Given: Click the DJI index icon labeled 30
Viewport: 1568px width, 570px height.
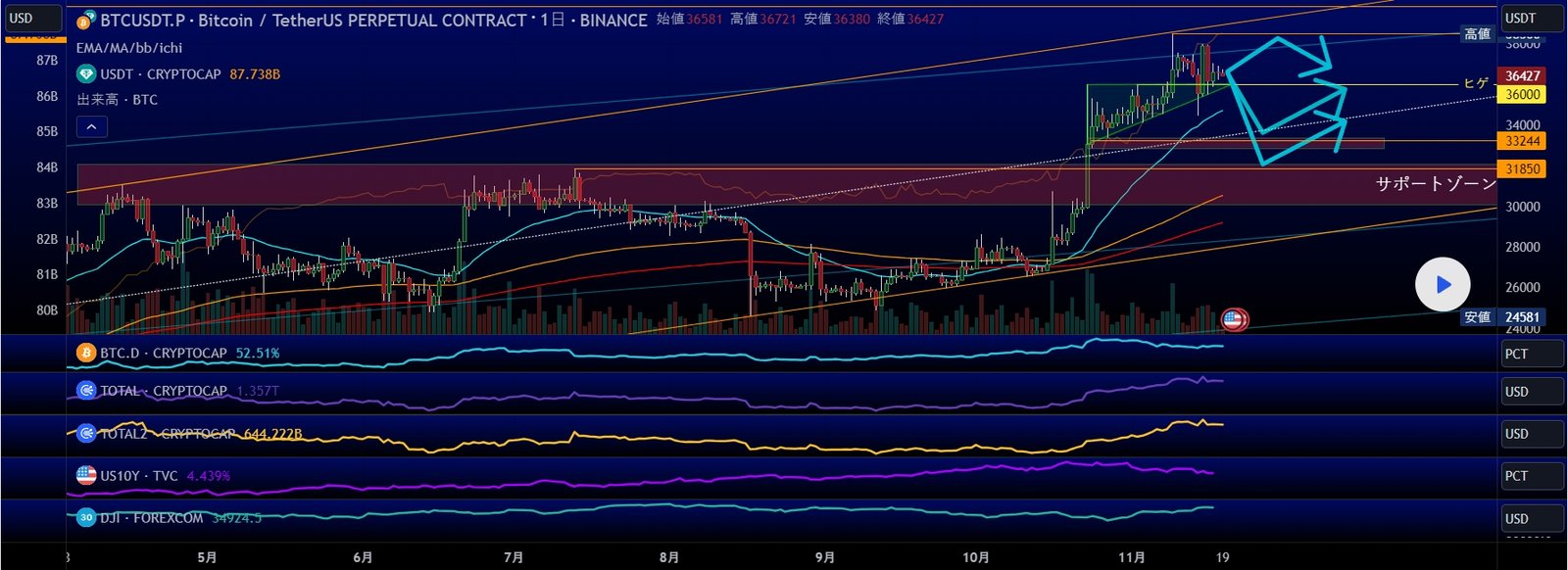Looking at the screenshot, I should point(86,518).
